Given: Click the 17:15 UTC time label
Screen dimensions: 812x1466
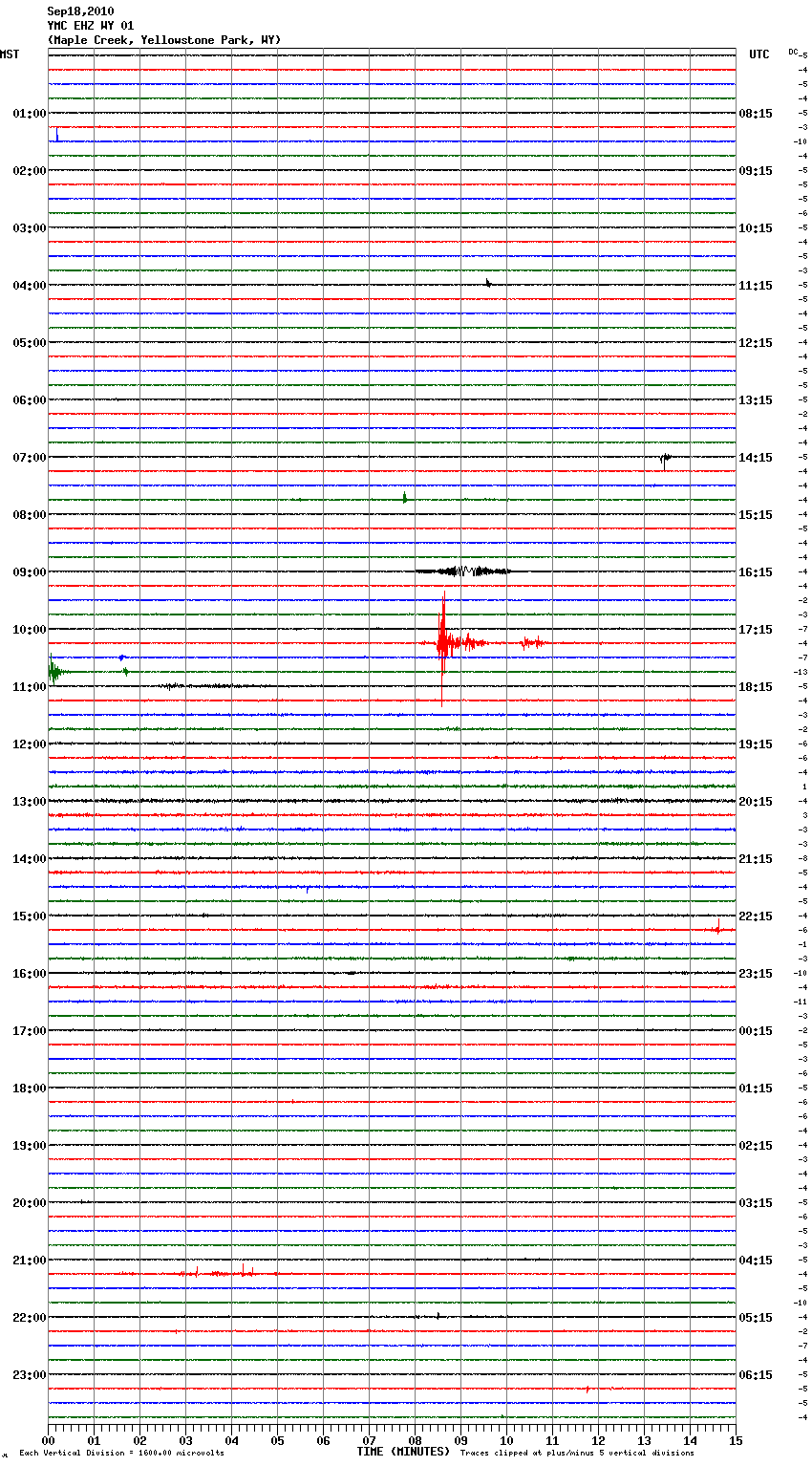Looking at the screenshot, I should 756,630.
